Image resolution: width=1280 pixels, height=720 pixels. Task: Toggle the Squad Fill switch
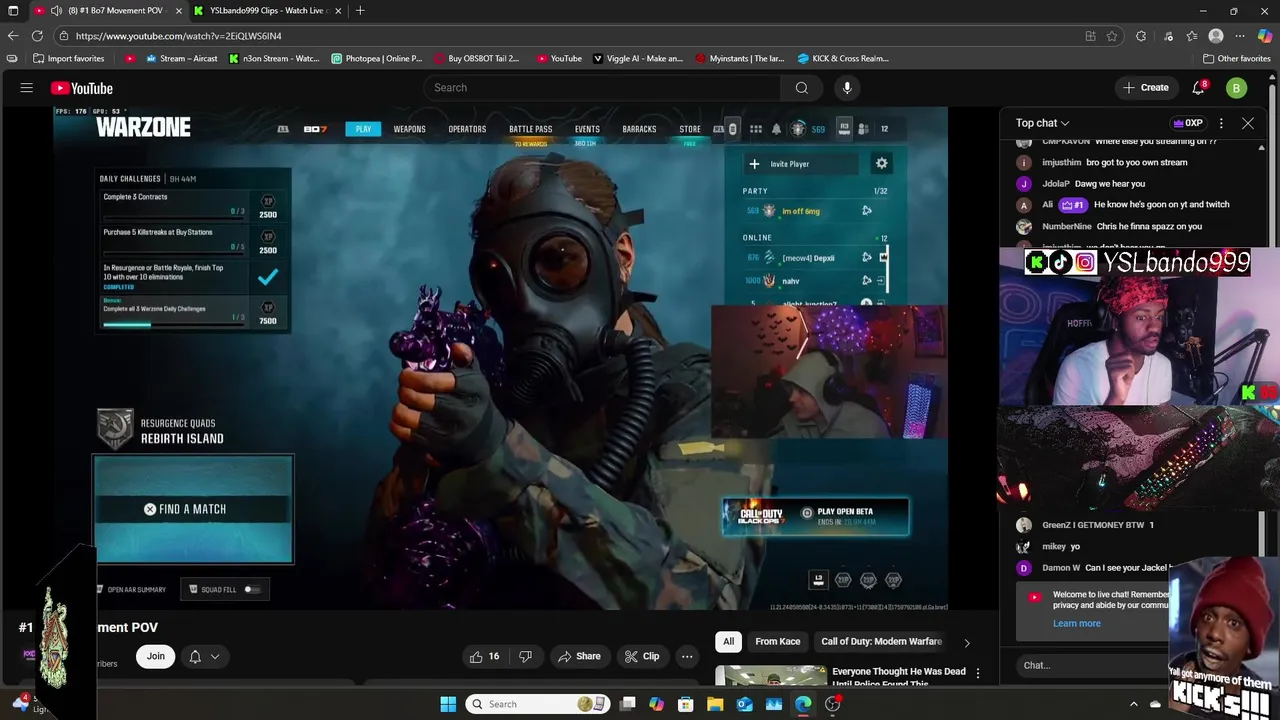(x=251, y=589)
